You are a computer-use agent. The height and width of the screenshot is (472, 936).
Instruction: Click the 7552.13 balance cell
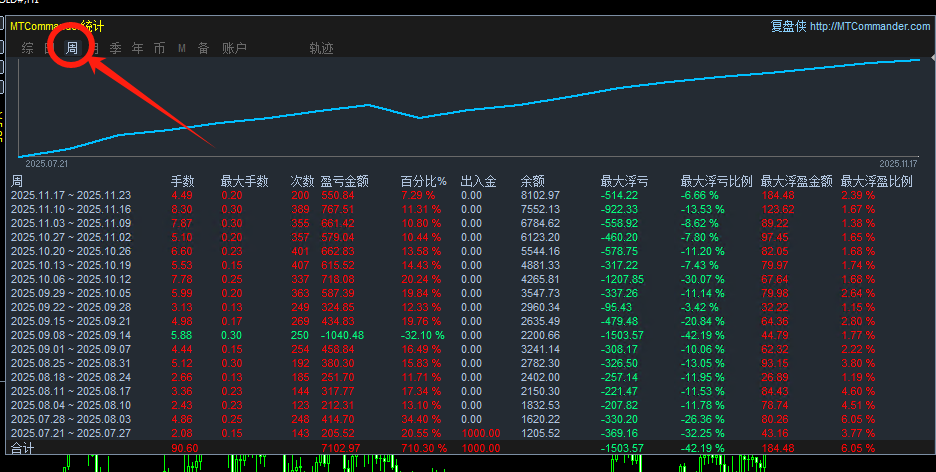click(540, 209)
